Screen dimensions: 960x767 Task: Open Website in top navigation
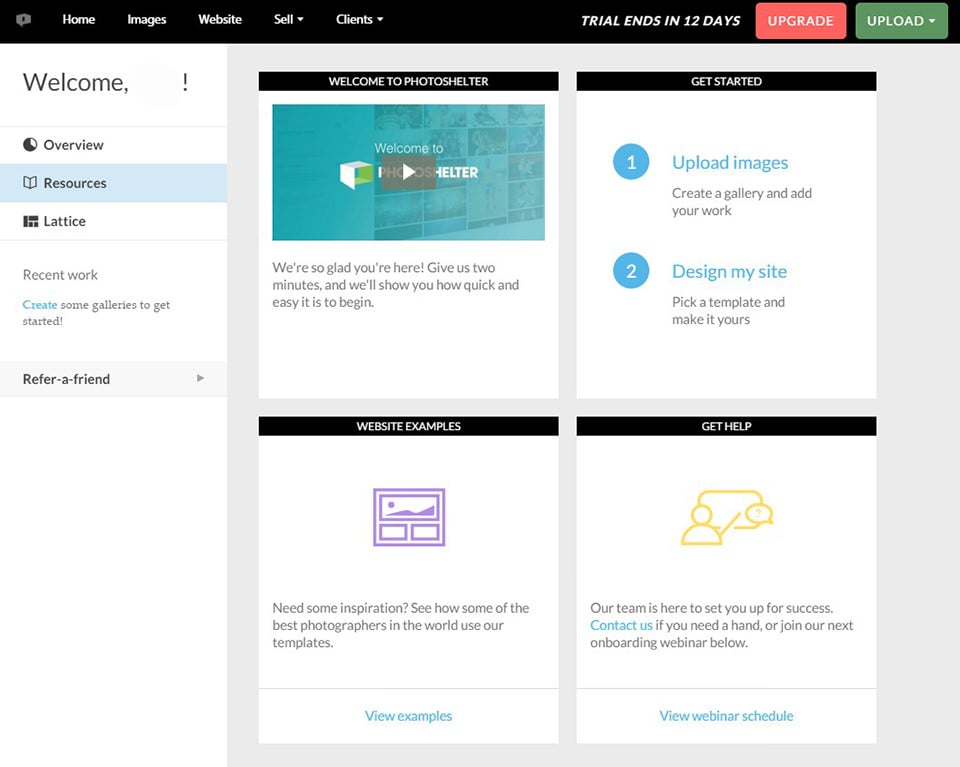click(x=220, y=20)
